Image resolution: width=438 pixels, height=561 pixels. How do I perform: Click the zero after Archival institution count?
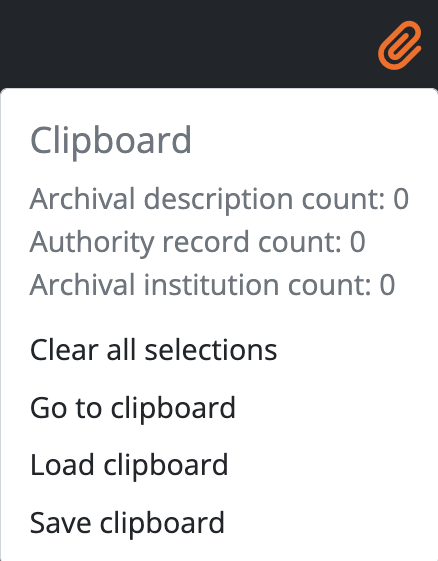tap(387, 285)
